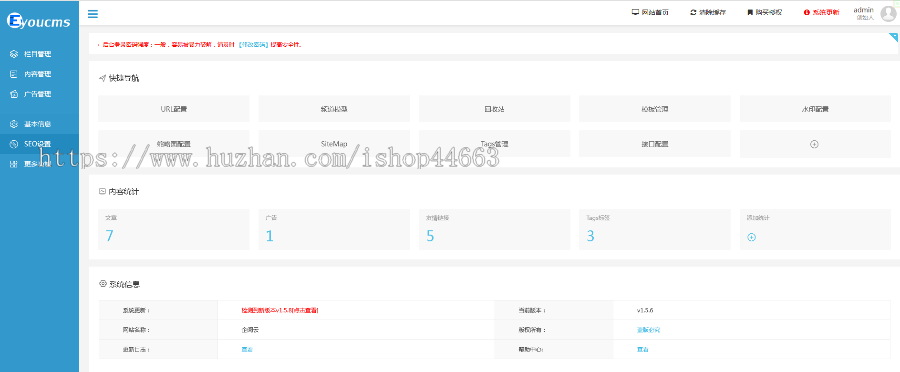
Task: Click the 广告管理 house icon
Action: pyautogui.click(x=14, y=94)
